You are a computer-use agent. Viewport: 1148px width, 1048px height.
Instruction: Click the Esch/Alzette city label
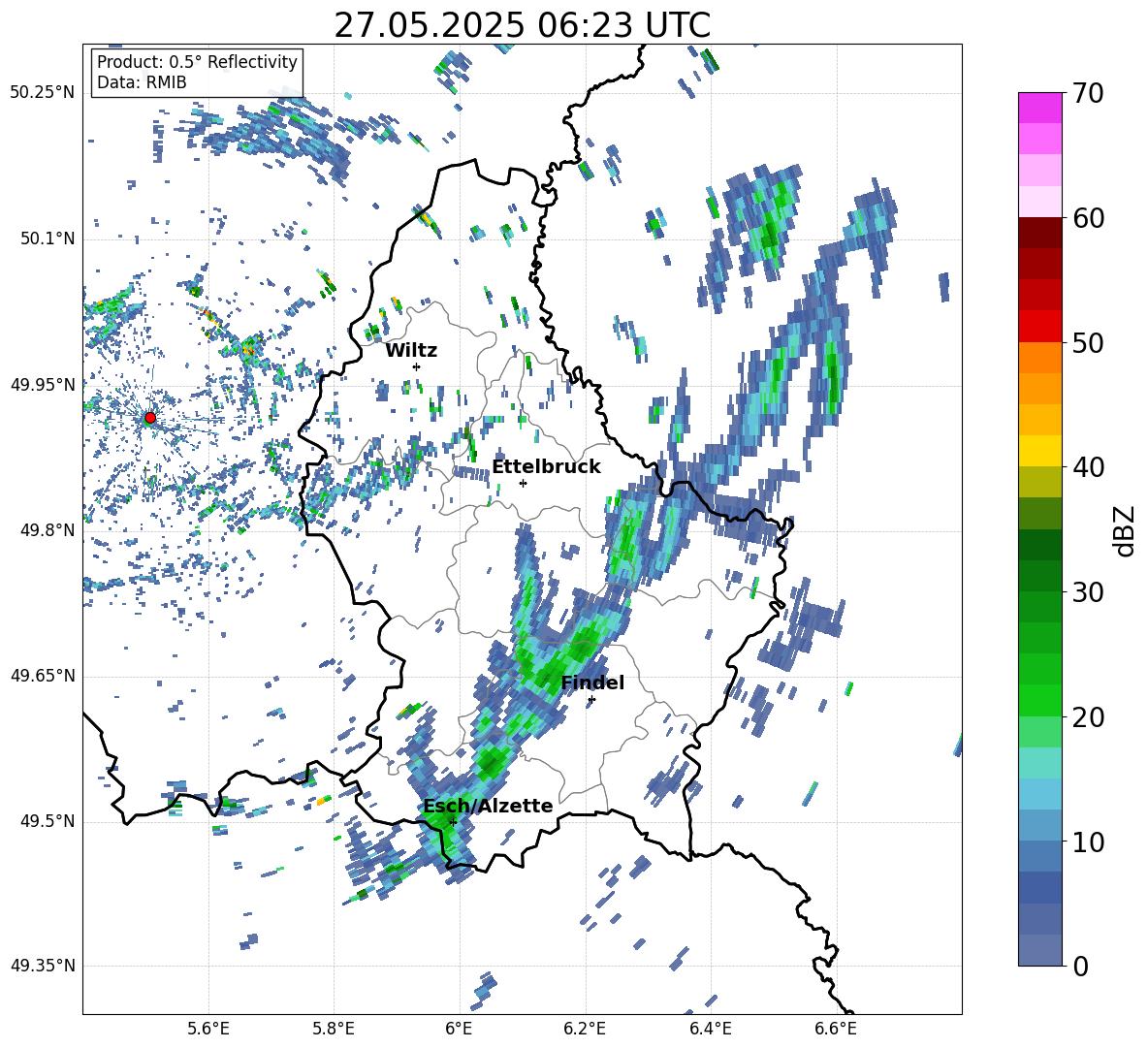pos(488,806)
